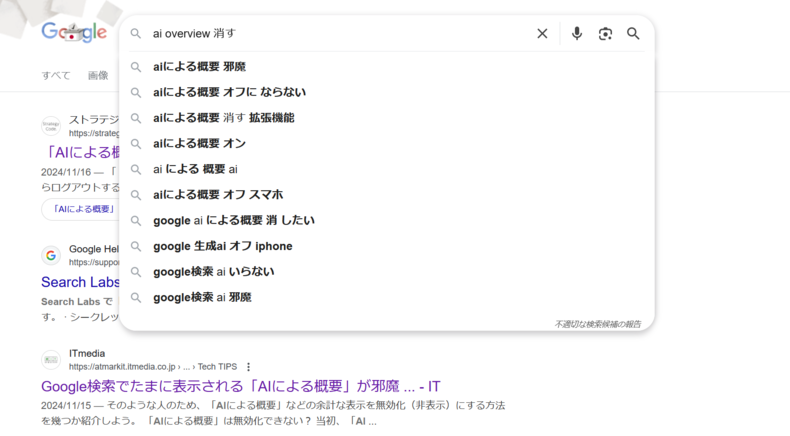Image resolution: width=790 pixels, height=436 pixels.
Task: Click magnifier icon beside 'aiによる概要 オン' suggestion
Action: click(x=136, y=144)
